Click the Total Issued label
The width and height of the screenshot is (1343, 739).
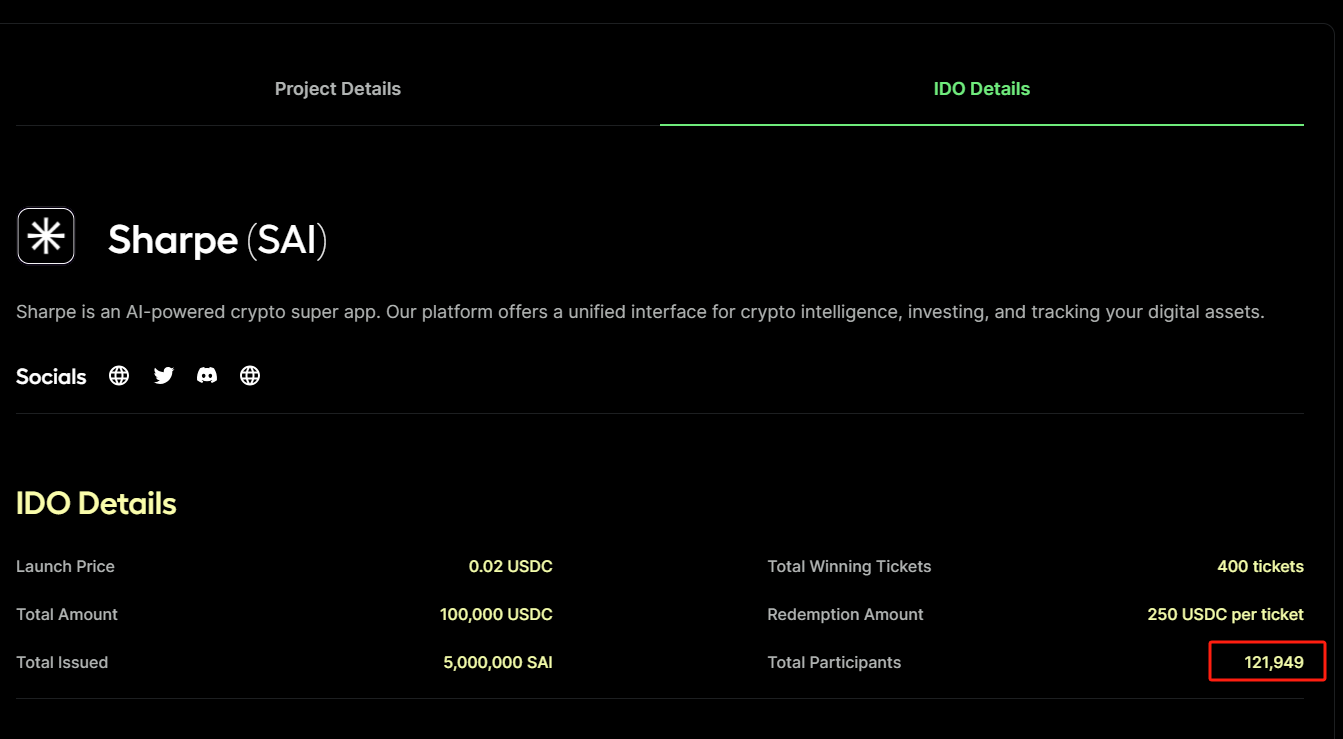pos(62,662)
